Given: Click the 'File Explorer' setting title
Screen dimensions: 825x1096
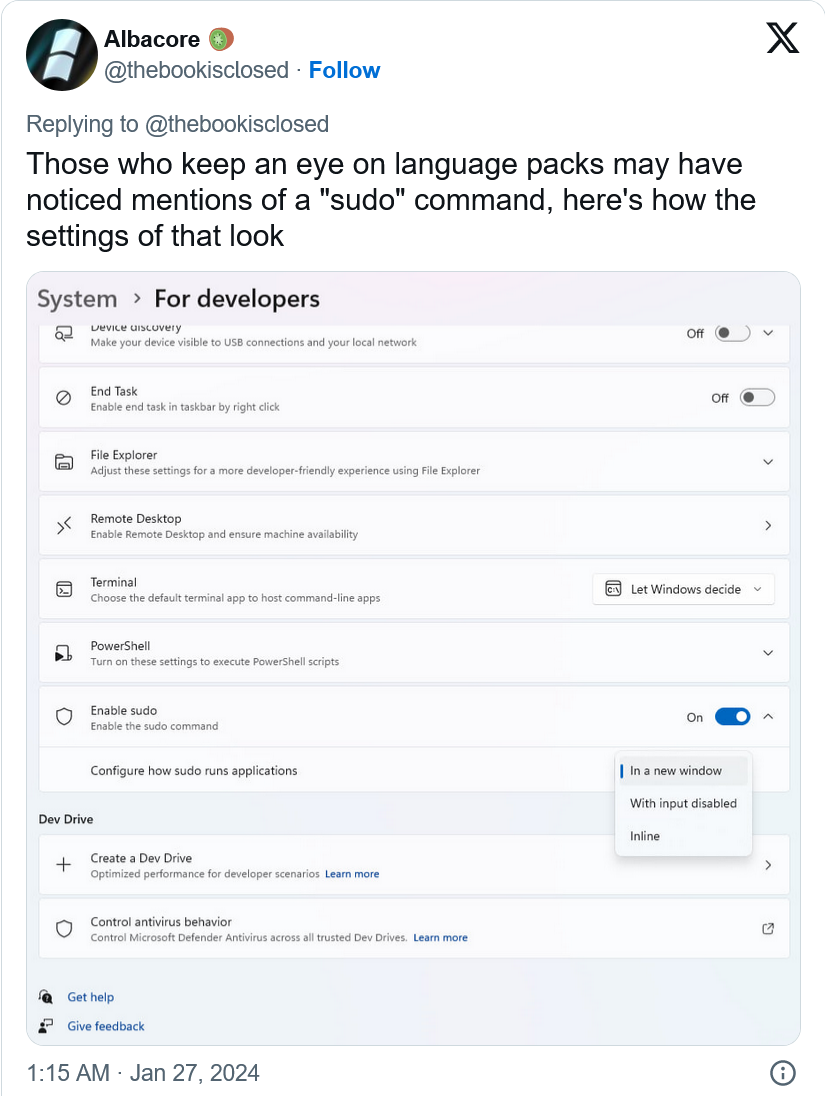Looking at the screenshot, I should 124,455.
